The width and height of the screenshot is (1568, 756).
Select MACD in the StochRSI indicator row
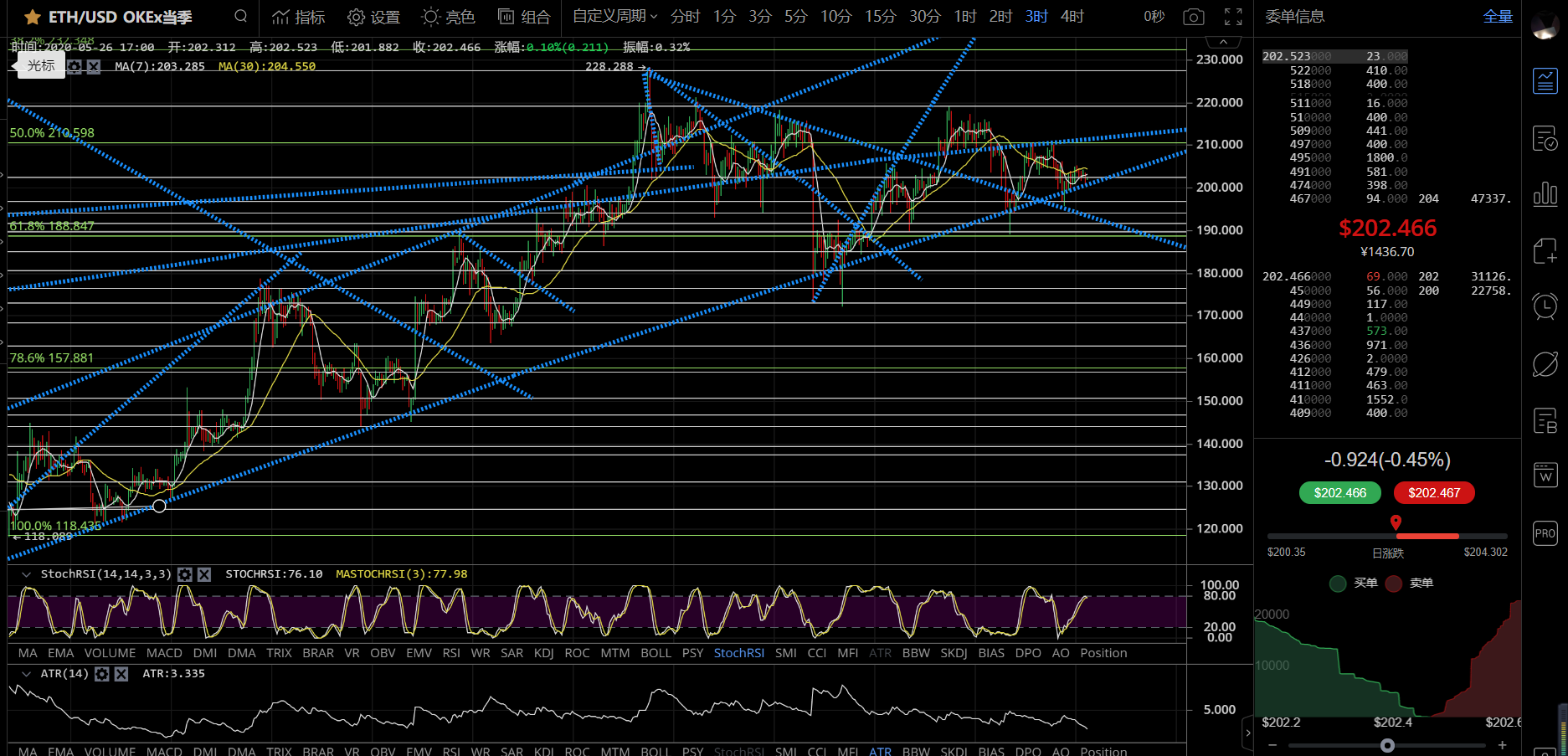click(164, 653)
